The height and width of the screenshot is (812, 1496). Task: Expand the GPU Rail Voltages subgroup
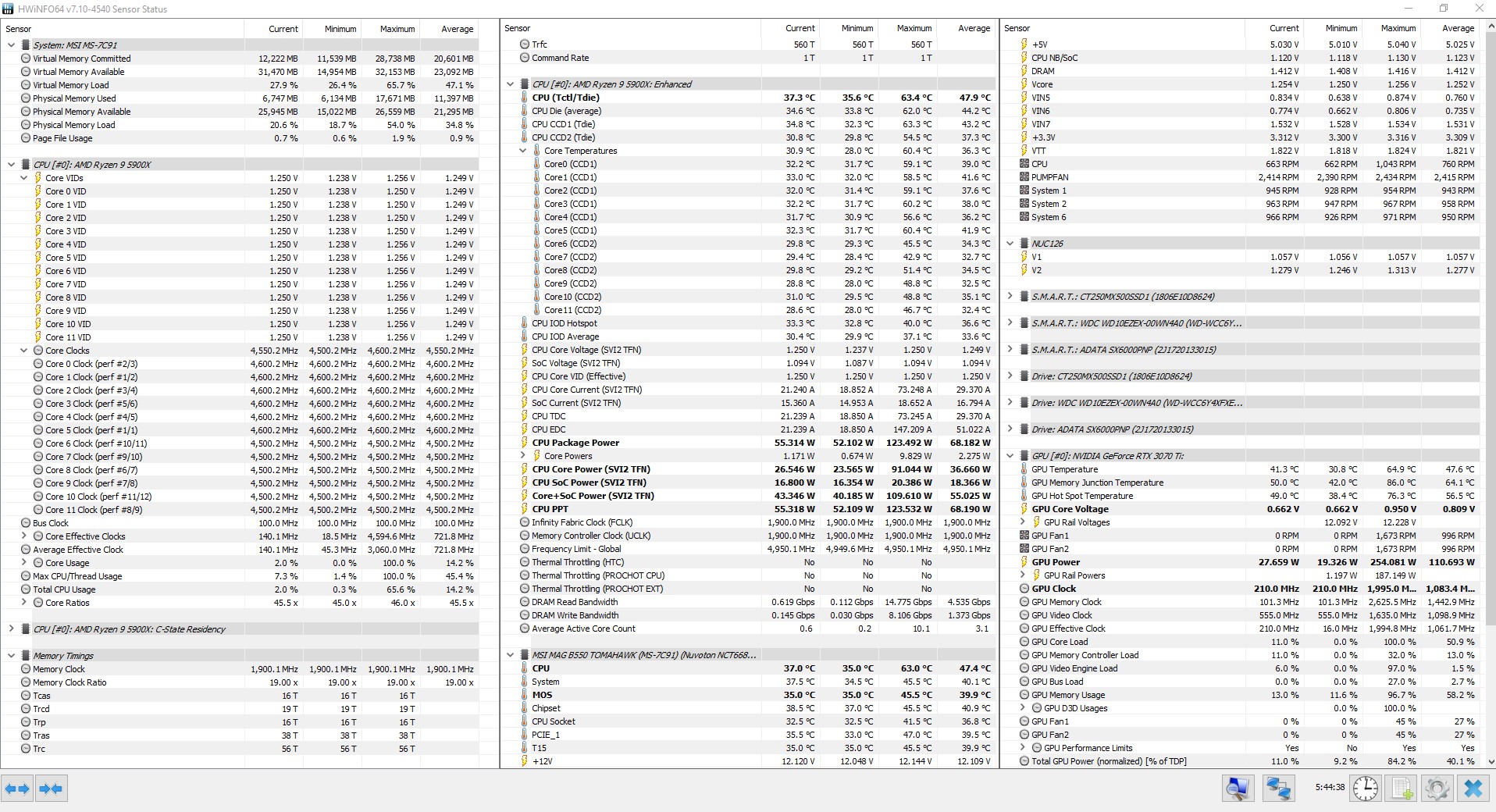click(x=1023, y=522)
